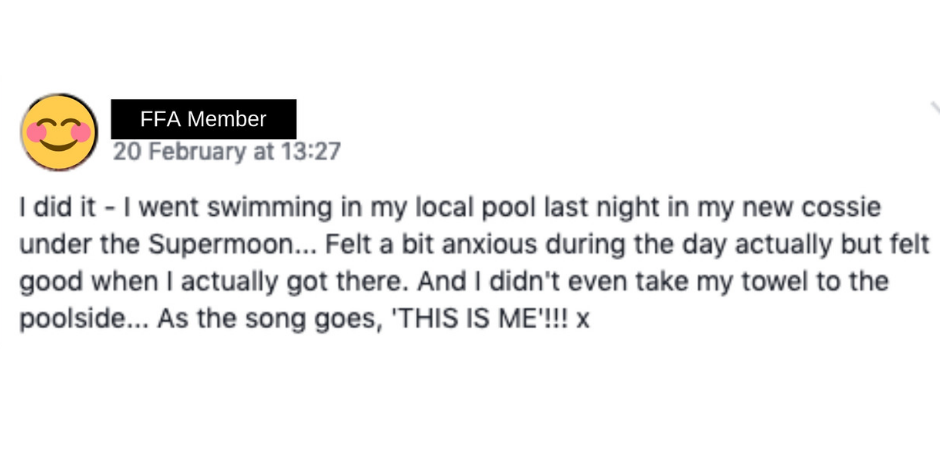Click the 'THIS IS ME' song quote
940x450 pixels.
(x=466, y=319)
